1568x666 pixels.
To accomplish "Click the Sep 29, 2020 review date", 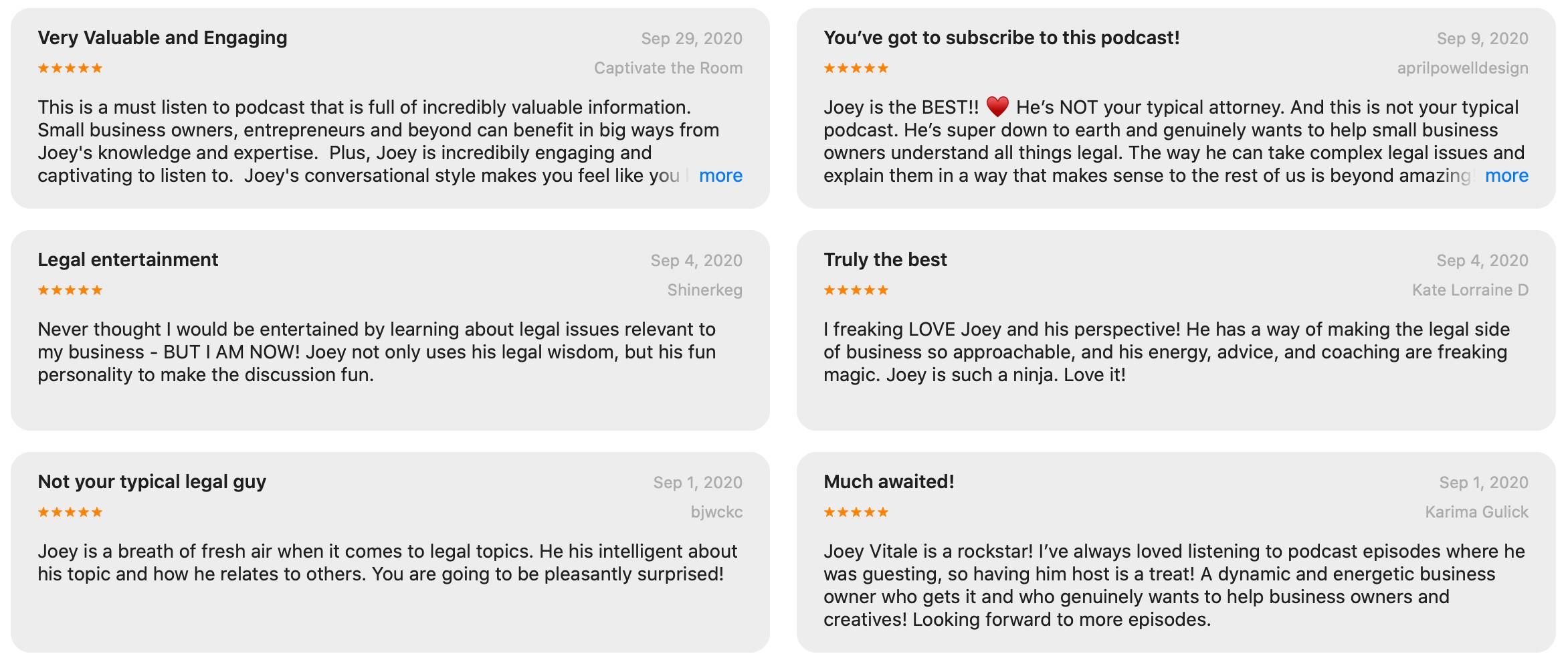I will 691,39.
